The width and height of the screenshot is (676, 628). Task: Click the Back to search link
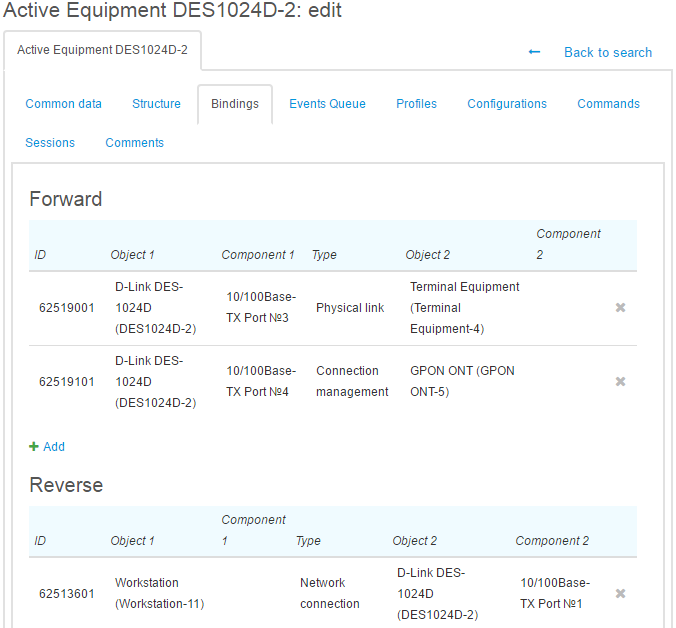tap(608, 53)
